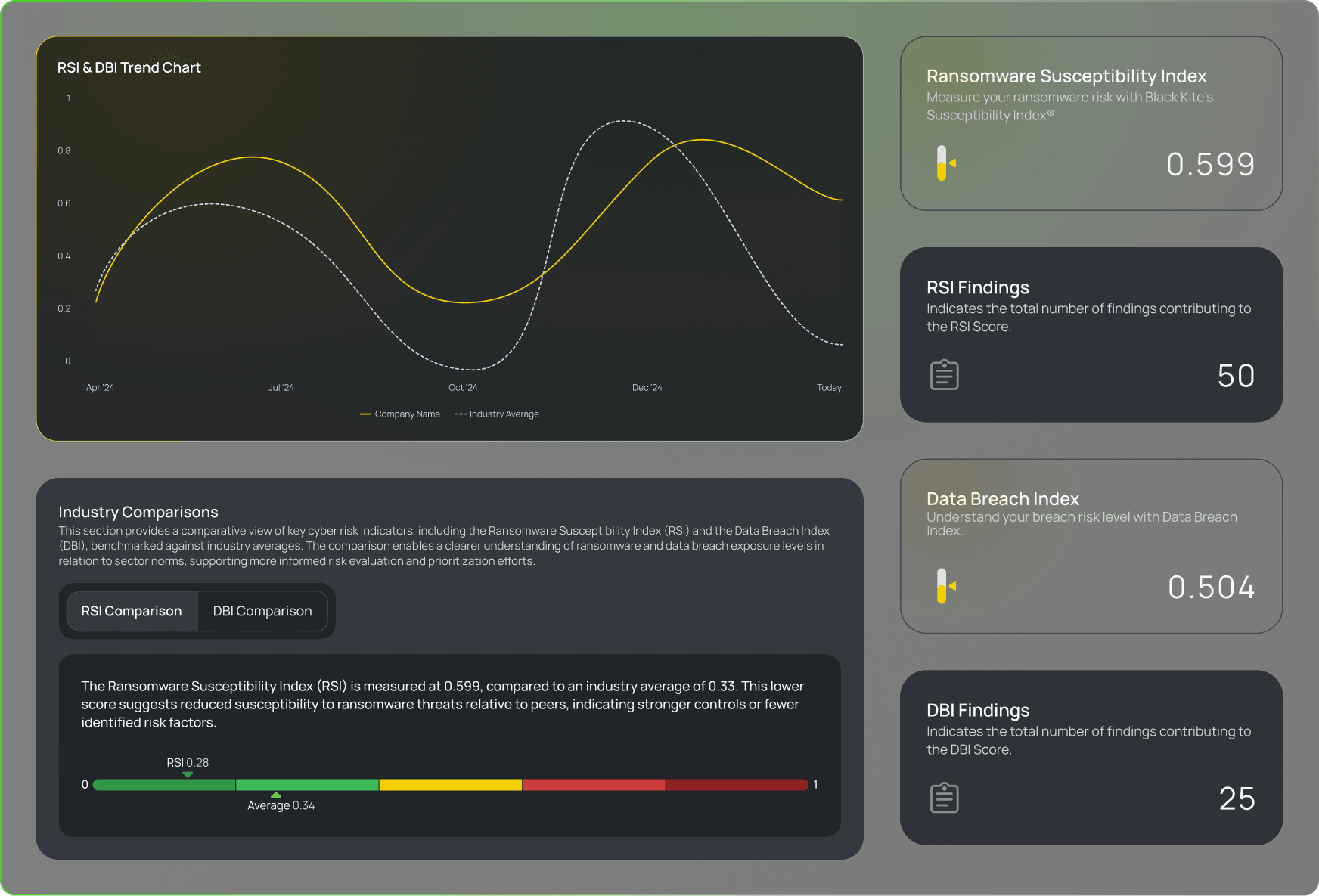Click the Industry Comparisons heading
The width and height of the screenshot is (1319, 896).
[x=138, y=512]
